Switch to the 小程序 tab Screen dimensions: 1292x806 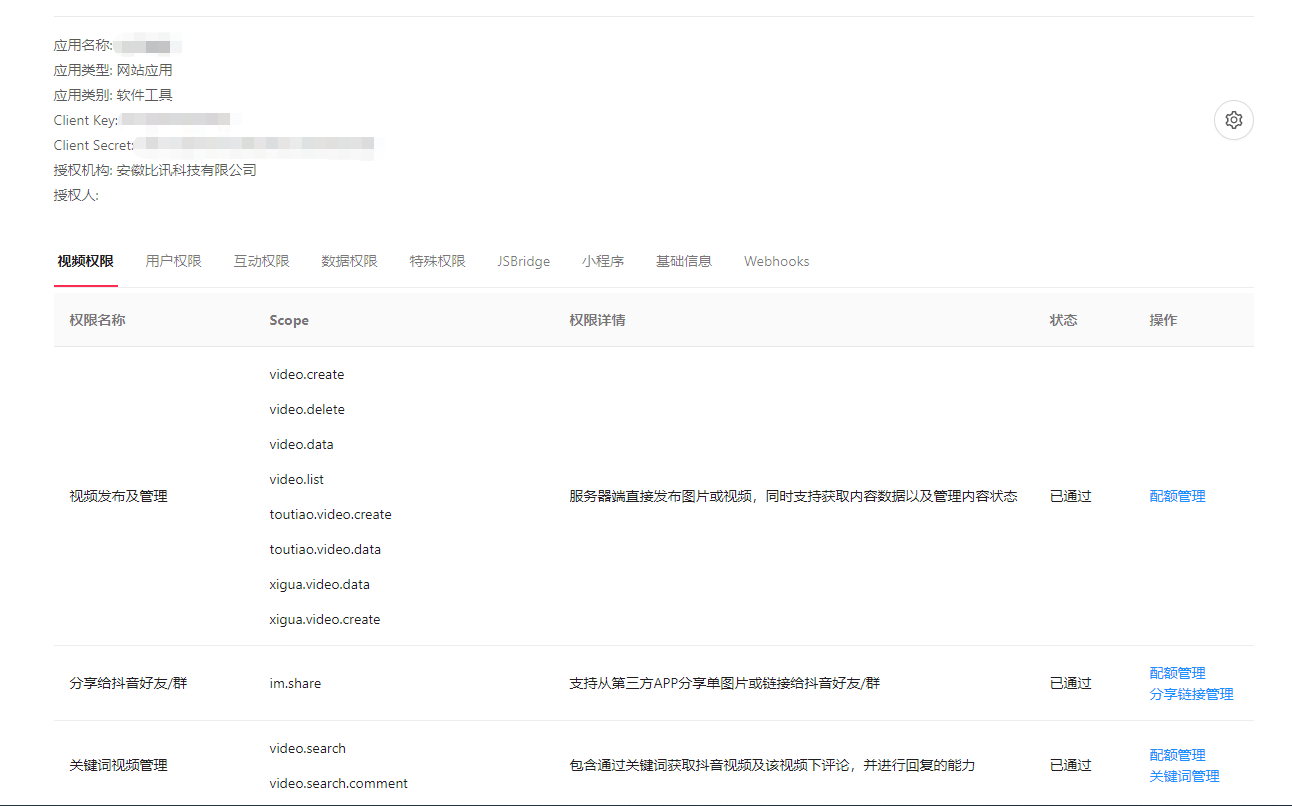pos(603,261)
